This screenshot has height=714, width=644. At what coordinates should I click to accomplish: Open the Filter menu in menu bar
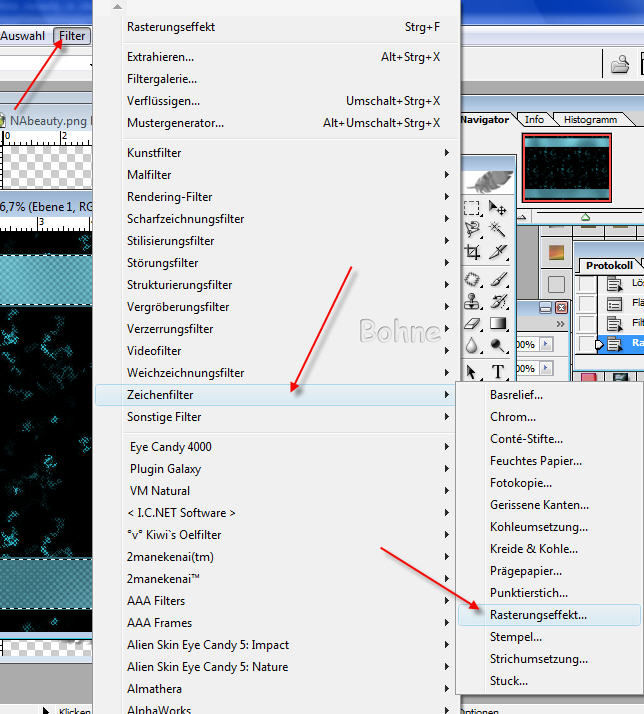point(72,36)
